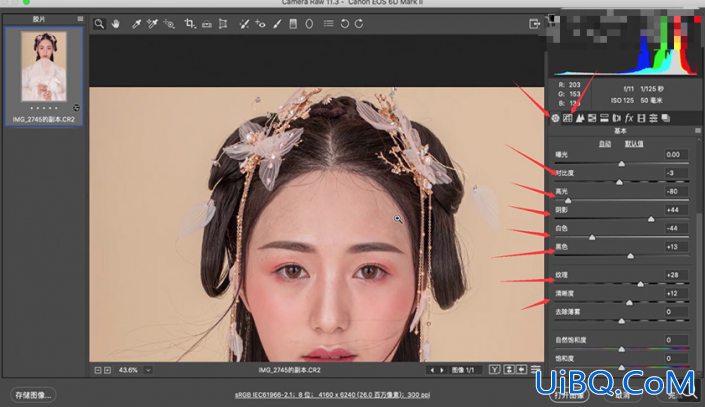The image size is (705, 407).
Task: Click the Contrast slider handle
Action: [619, 182]
